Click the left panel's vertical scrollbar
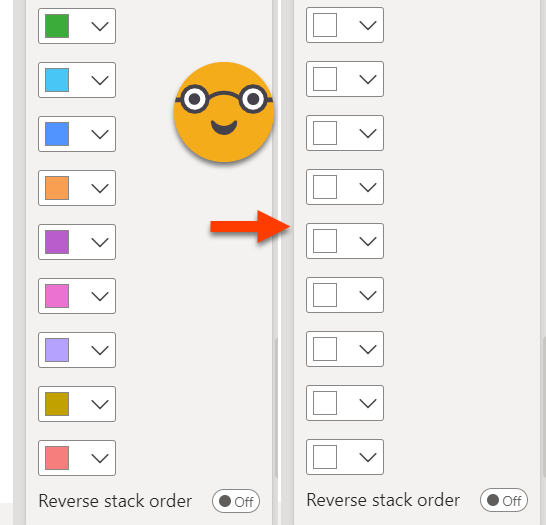This screenshot has height=525, width=546. coord(276,407)
